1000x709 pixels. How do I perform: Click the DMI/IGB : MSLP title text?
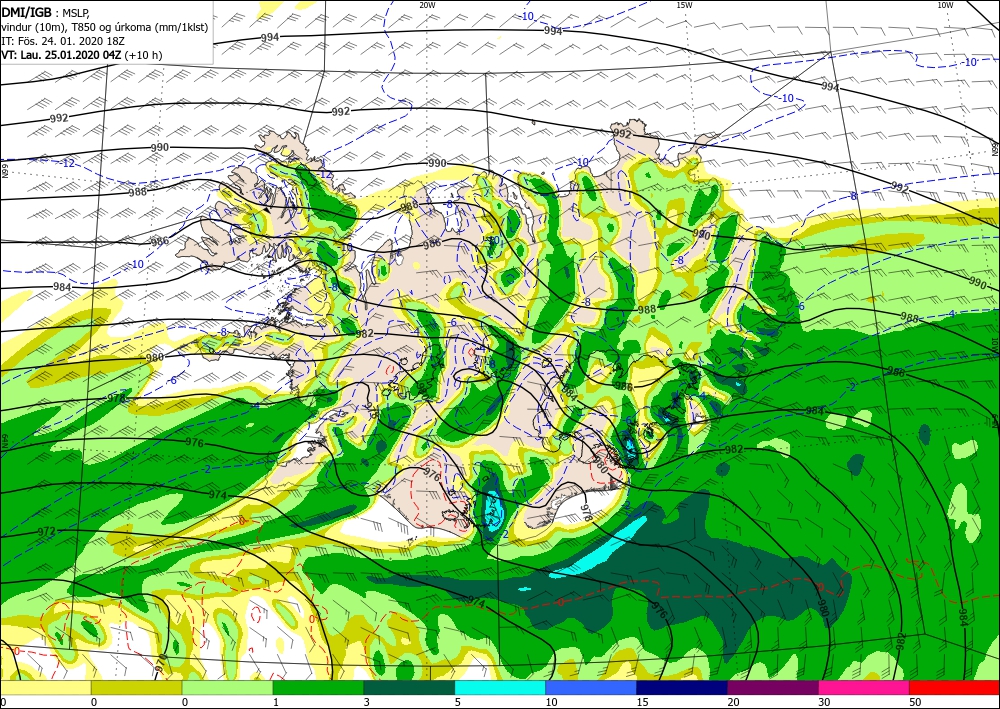click(46, 11)
